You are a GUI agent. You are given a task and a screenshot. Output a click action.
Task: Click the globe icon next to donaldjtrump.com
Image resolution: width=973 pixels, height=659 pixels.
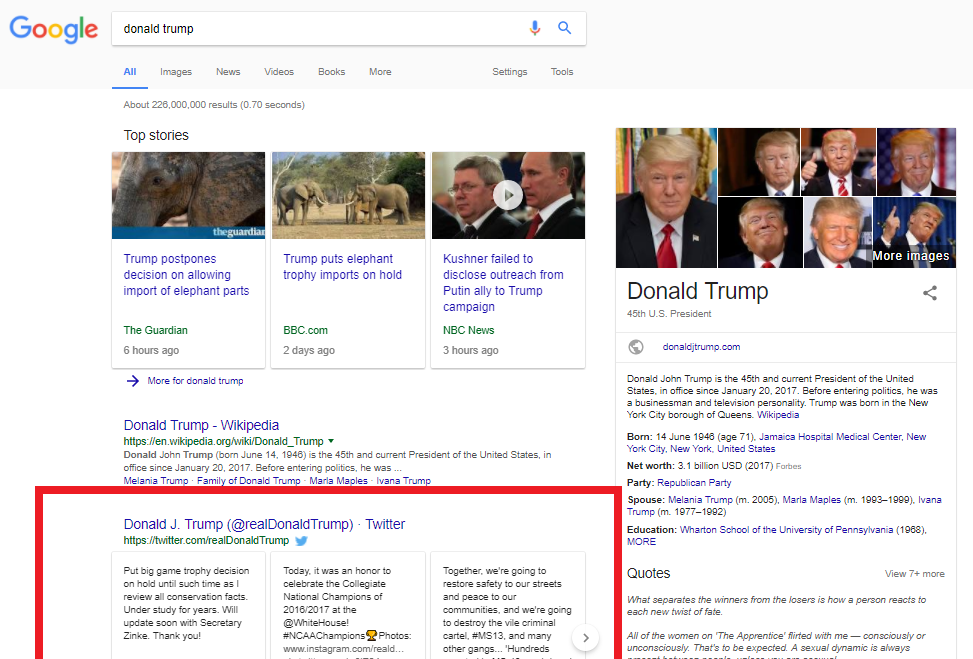[x=636, y=347]
